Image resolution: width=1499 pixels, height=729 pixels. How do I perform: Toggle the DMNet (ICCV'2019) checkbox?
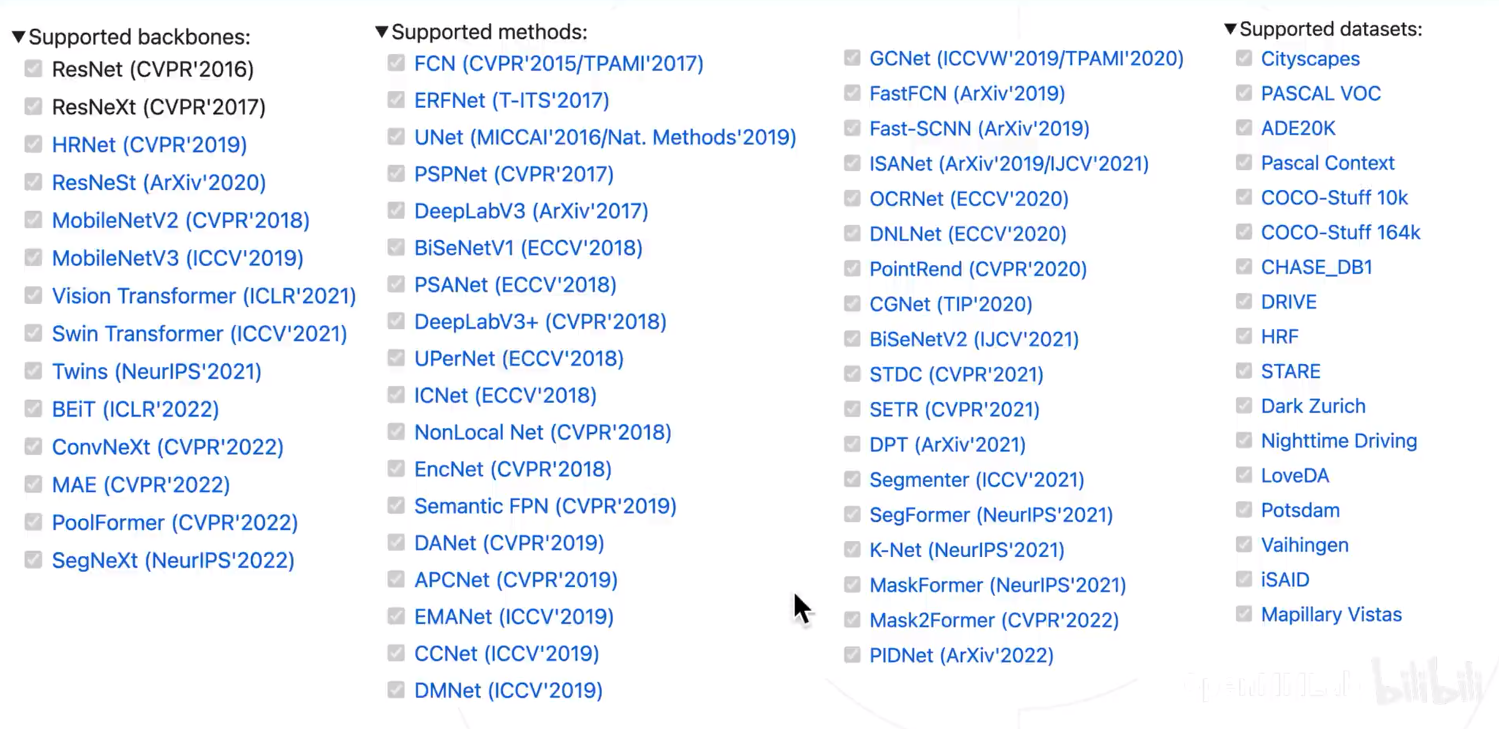[x=395, y=690]
